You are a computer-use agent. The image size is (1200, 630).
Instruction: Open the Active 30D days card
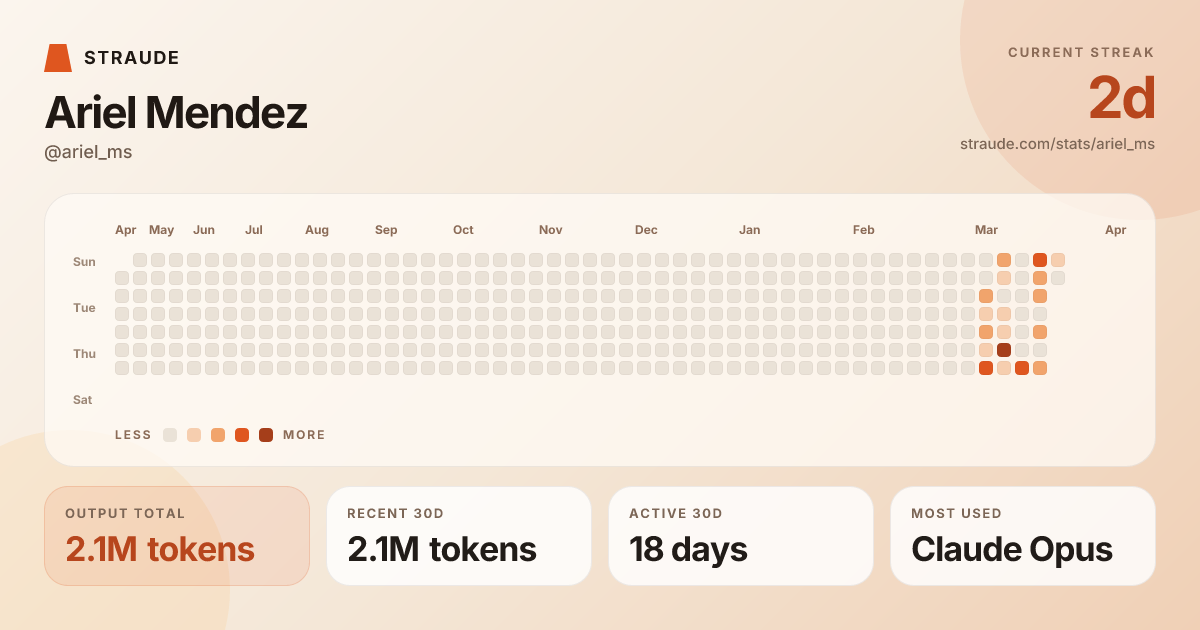pyautogui.click(x=741, y=536)
